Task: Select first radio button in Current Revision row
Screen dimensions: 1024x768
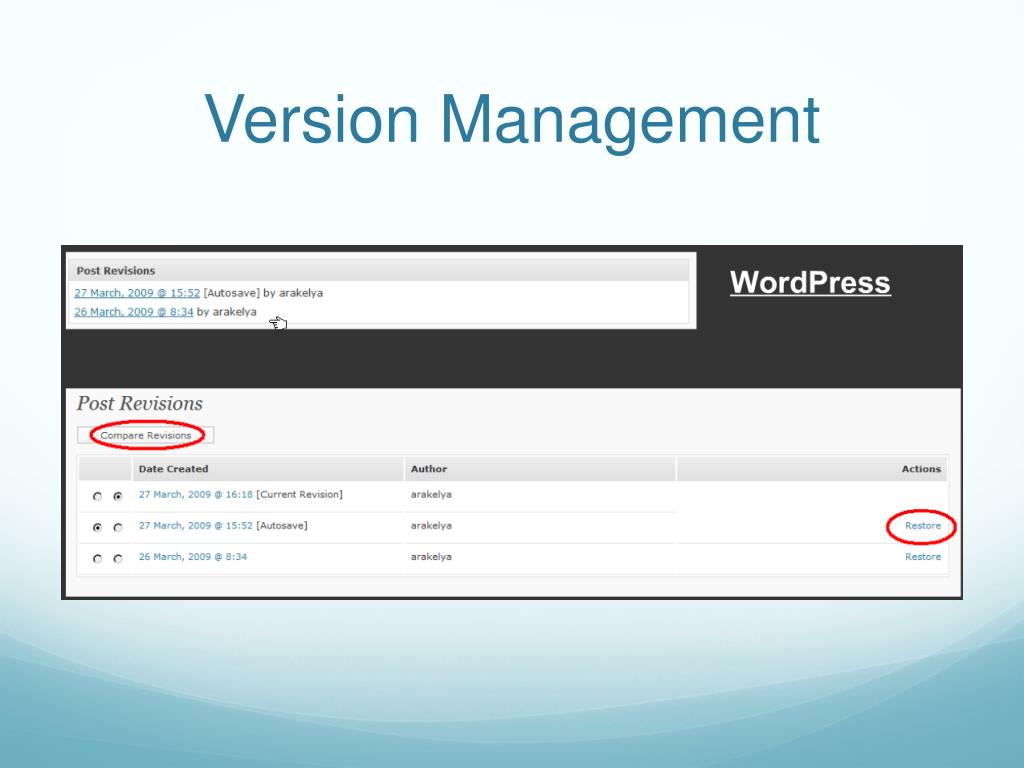Action: [97, 496]
